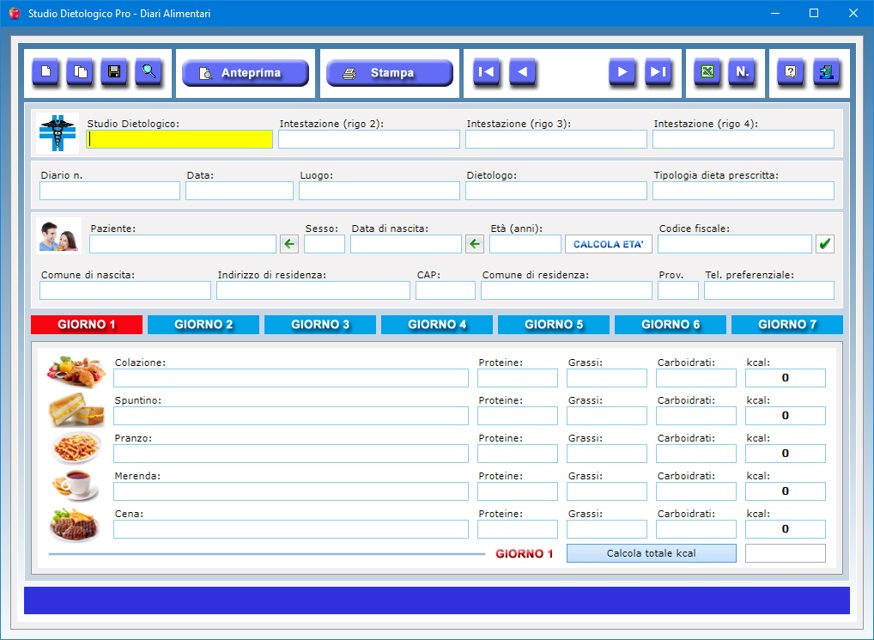Focus the Sesso field
The image size is (874, 640).
324,244
